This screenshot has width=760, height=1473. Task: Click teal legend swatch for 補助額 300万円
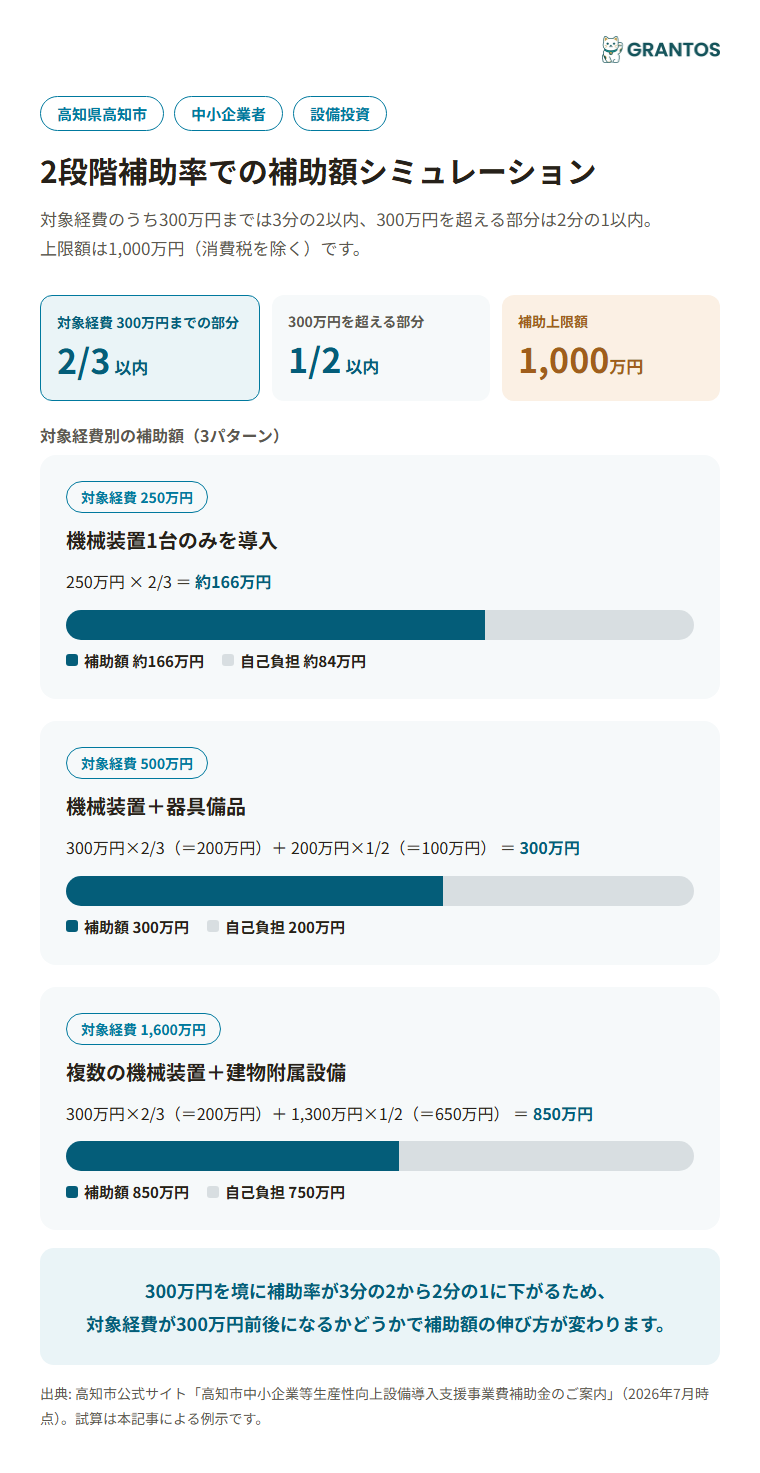point(72,926)
